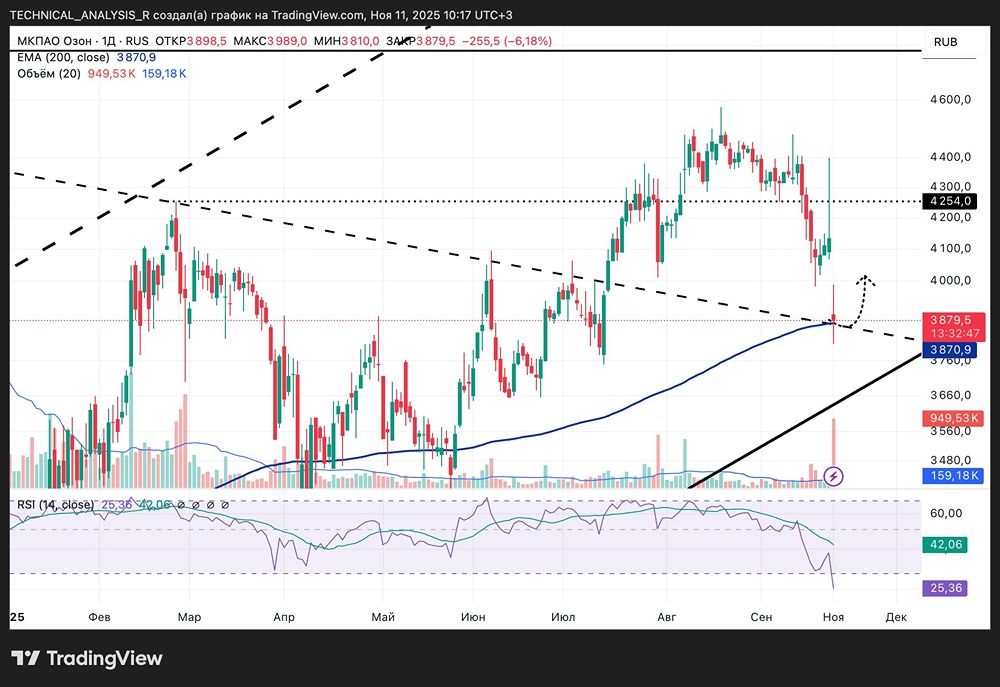Screen dimensions: 1000x687
Task: Click the last RSI indicator circle icon
Action: click(224, 505)
